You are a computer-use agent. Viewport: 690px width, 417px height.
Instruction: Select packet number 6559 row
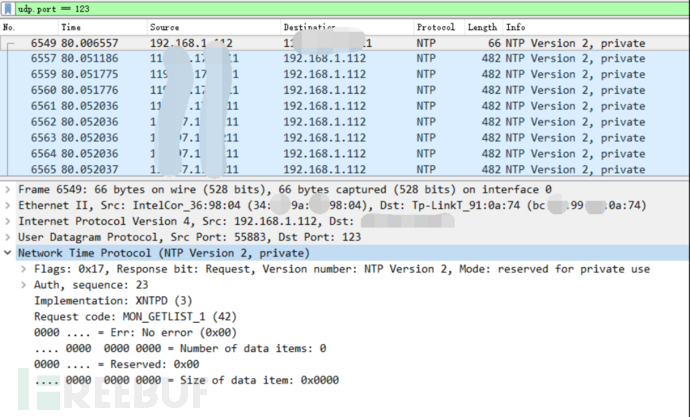tap(345, 74)
